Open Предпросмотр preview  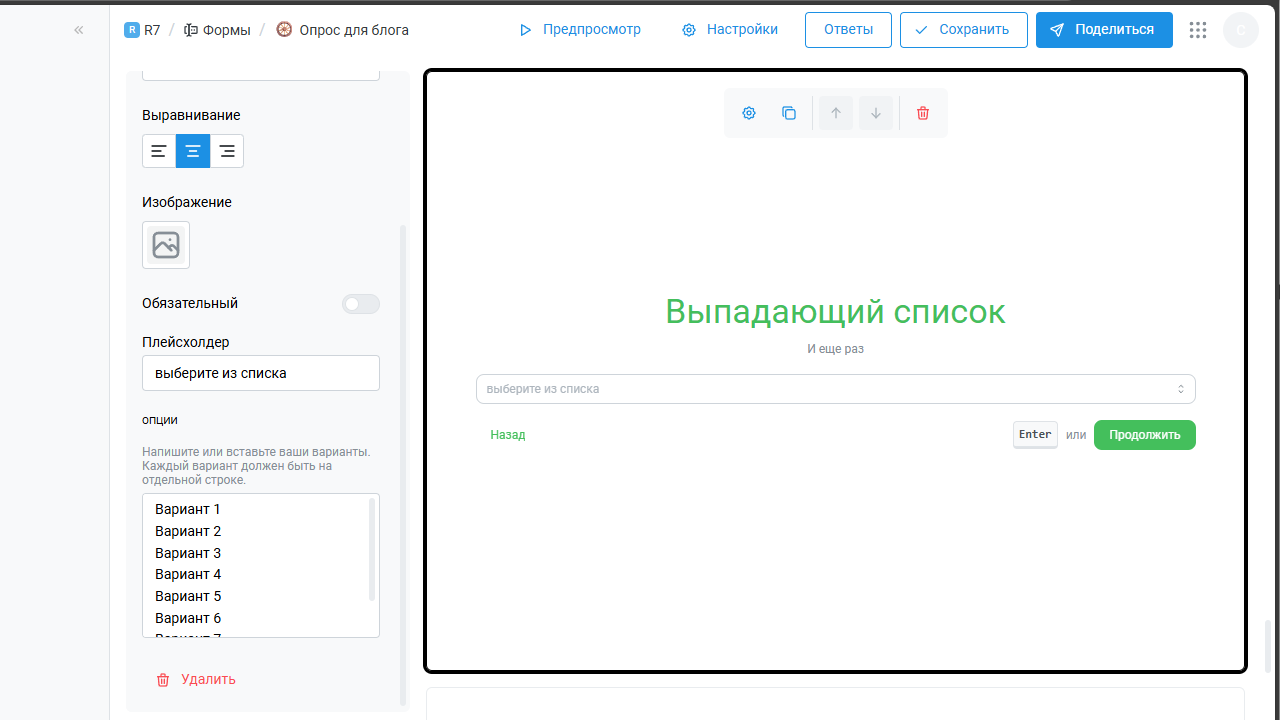pyautogui.click(x=580, y=30)
